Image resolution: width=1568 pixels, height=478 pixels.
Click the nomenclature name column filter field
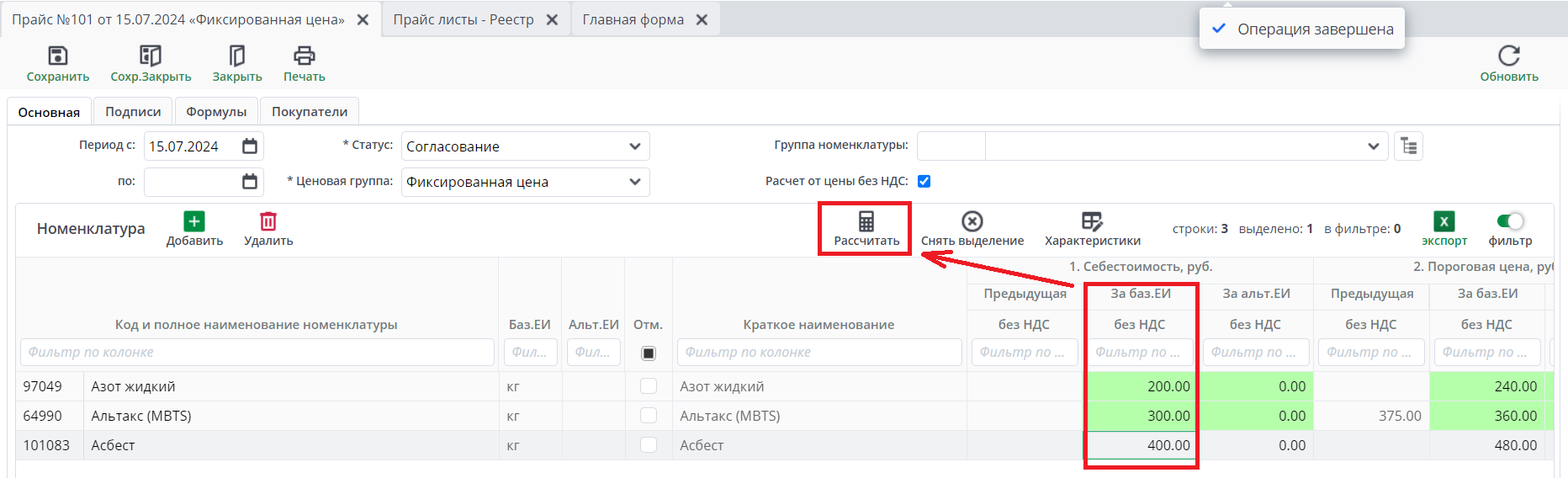pyautogui.click(x=257, y=353)
